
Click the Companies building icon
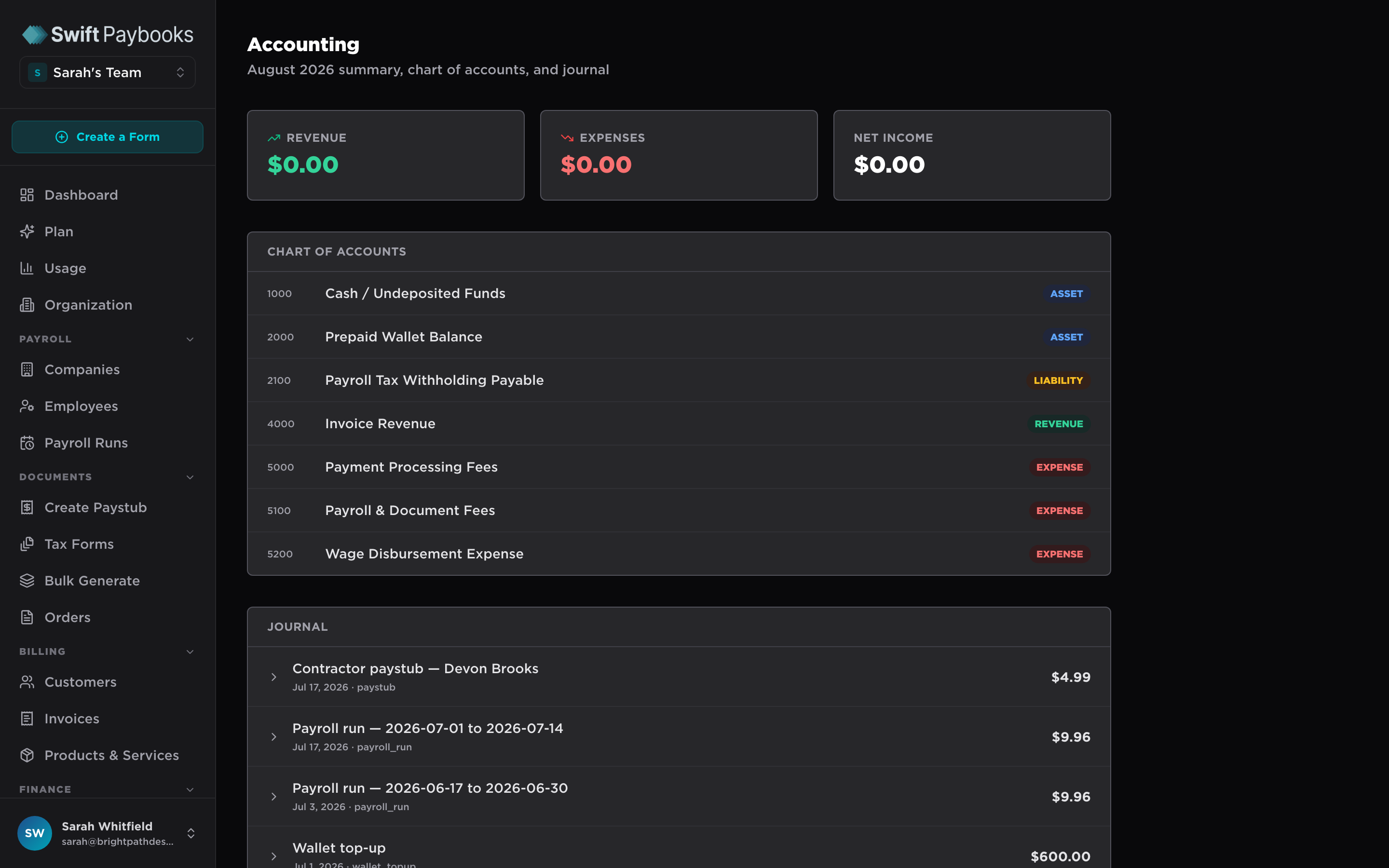[27, 370]
